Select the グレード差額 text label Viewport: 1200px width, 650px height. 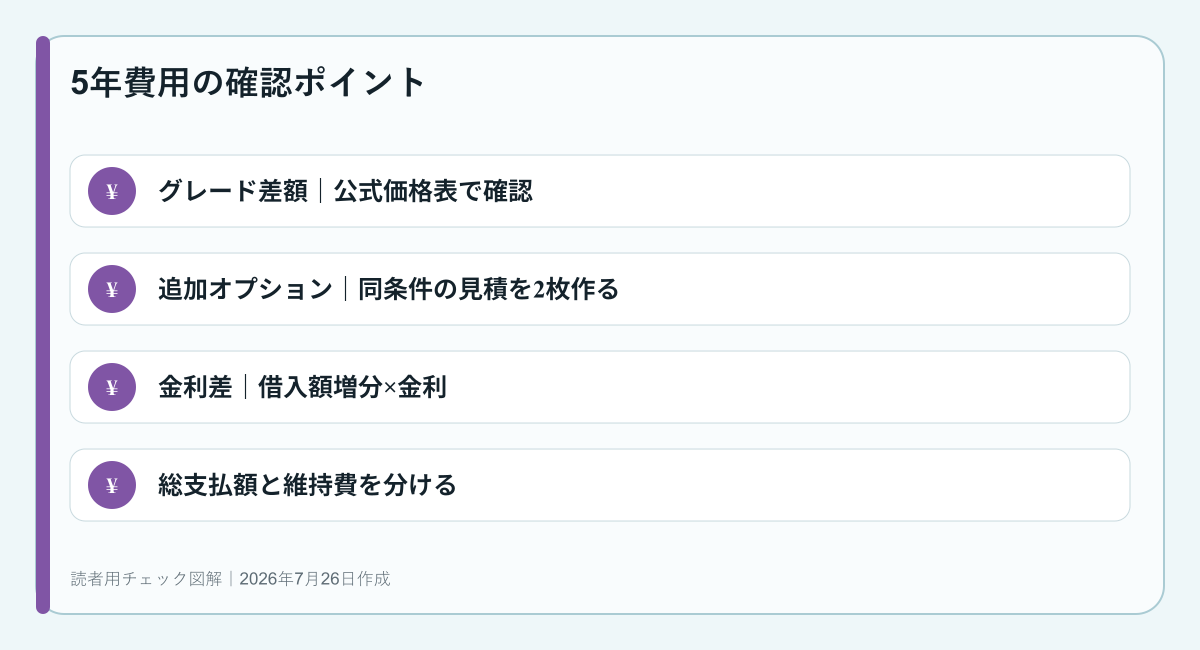tap(233, 191)
